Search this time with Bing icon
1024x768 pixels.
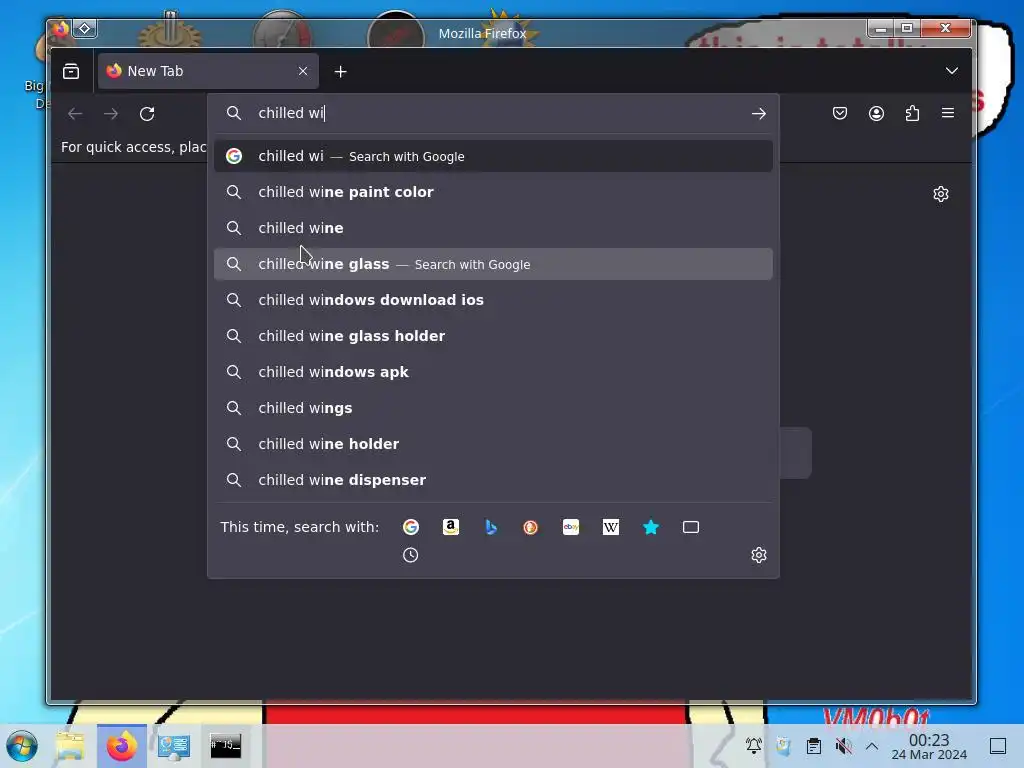coord(491,527)
